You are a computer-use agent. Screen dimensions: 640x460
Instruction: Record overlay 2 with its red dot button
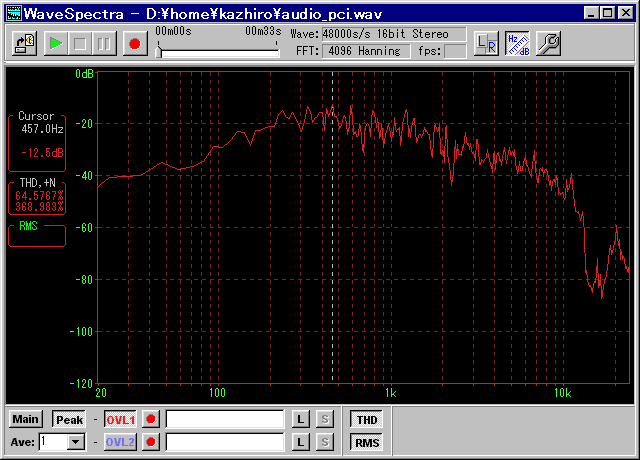tap(151, 441)
